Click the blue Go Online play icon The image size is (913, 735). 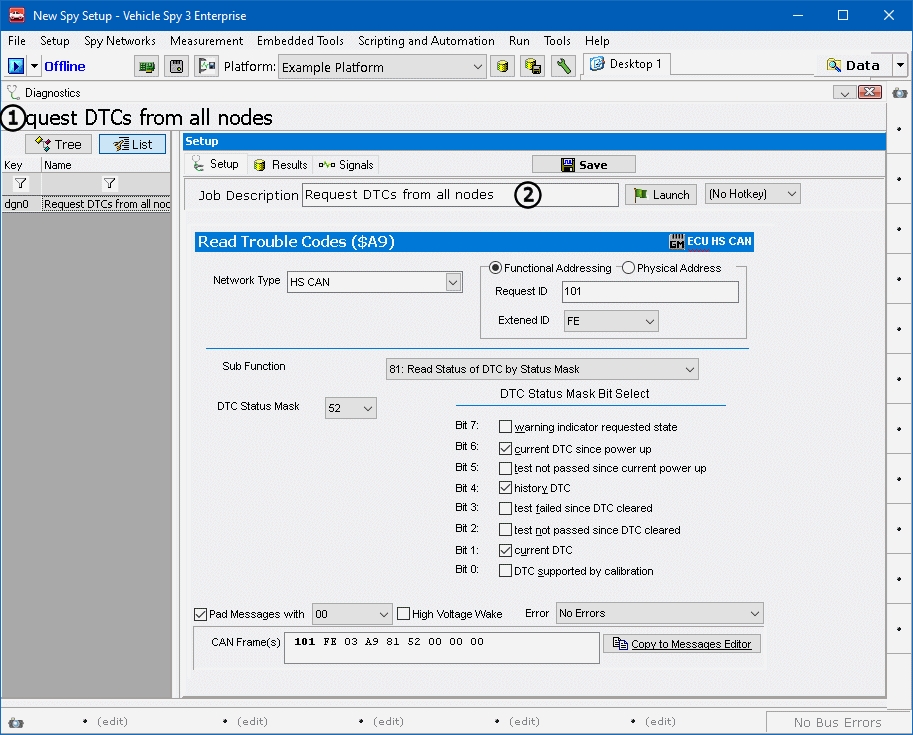tap(16, 66)
